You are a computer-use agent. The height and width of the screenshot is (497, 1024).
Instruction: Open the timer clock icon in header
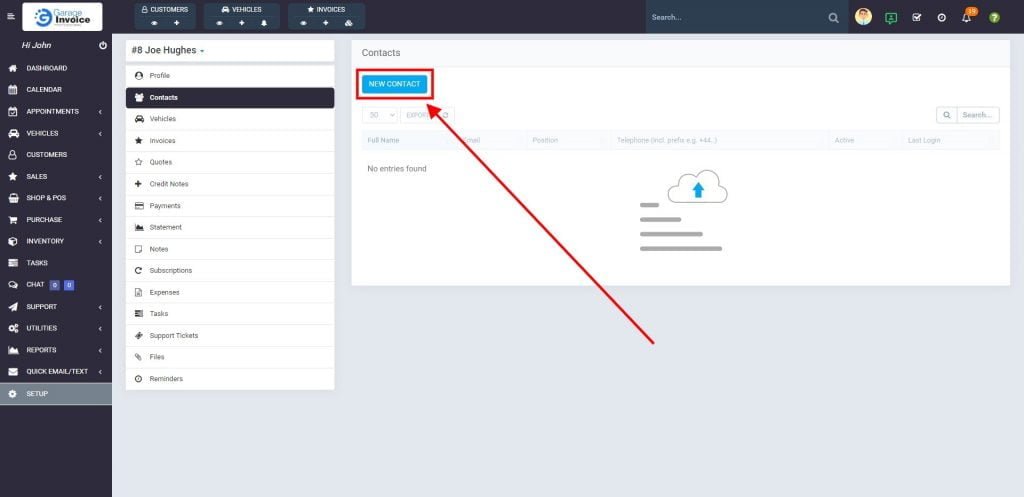942,18
